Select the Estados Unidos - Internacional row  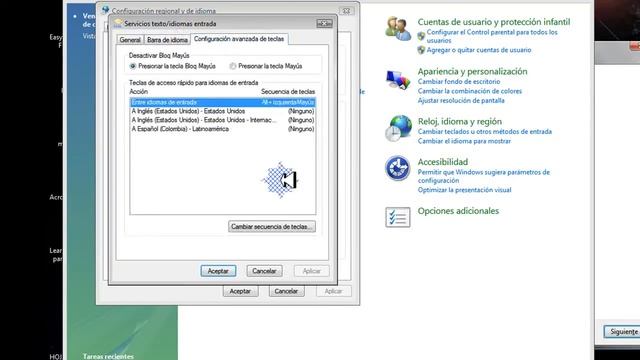(x=222, y=120)
